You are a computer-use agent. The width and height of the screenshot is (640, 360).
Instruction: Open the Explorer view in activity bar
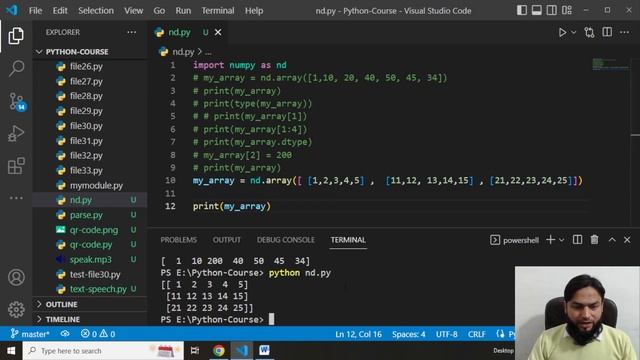click(x=16, y=36)
